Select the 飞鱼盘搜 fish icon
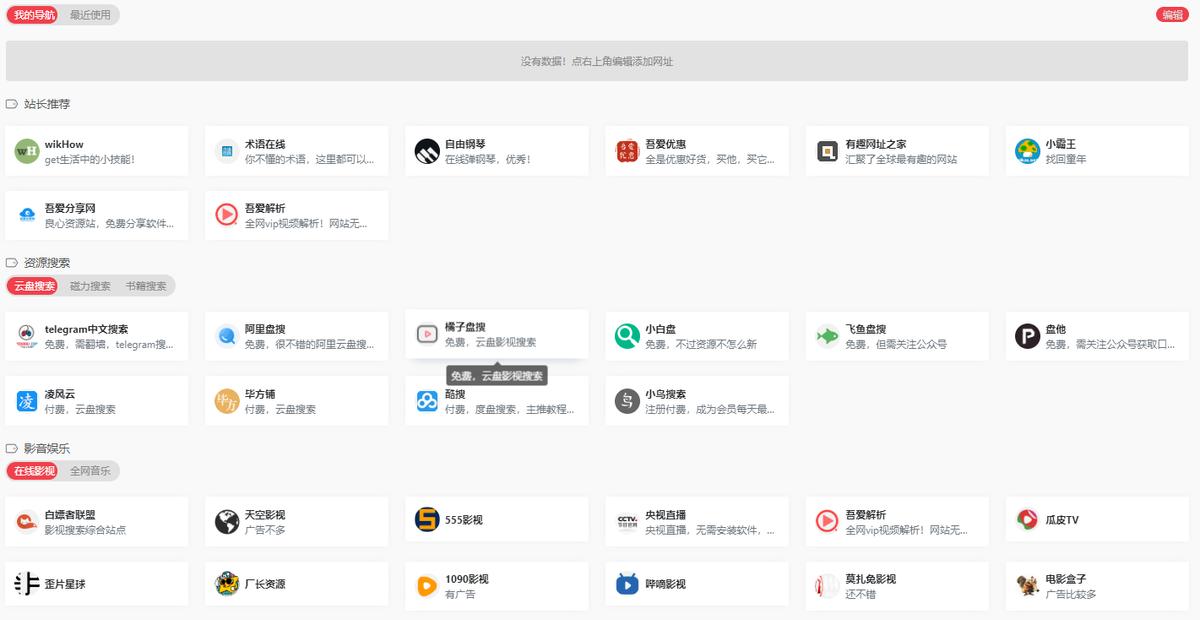Viewport: 1200px width, 620px height. pyautogui.click(x=827, y=336)
